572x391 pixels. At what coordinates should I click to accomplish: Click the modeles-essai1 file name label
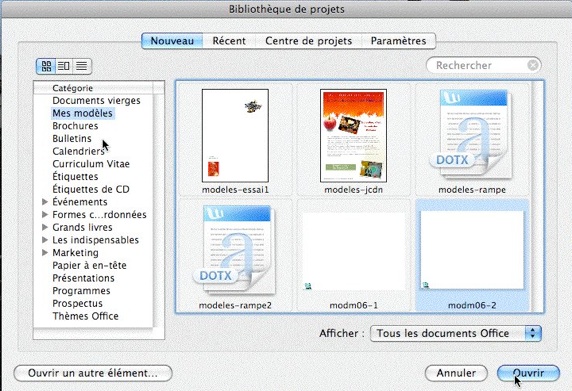[235, 190]
